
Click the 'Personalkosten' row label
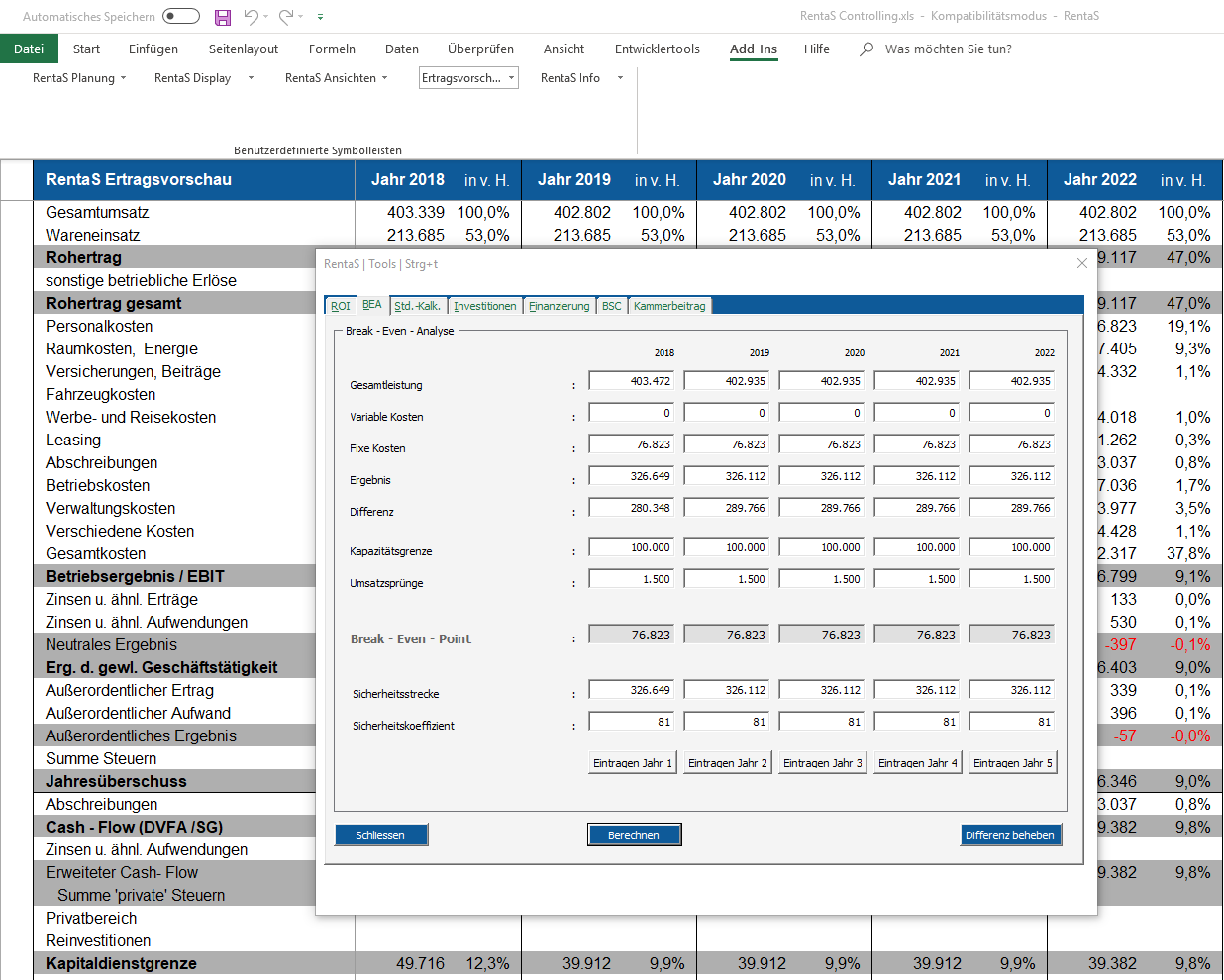(99, 326)
